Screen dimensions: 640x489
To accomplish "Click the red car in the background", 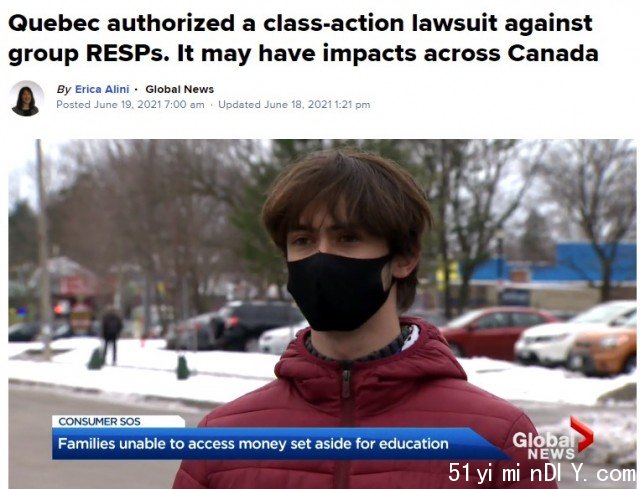I will pyautogui.click(x=495, y=331).
